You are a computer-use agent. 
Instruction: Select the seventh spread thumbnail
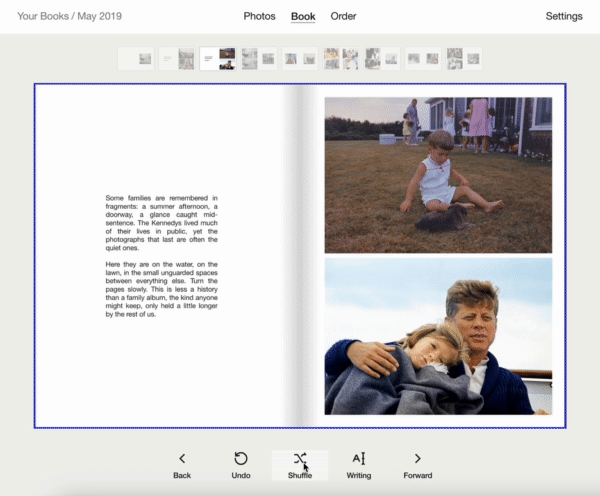click(x=382, y=59)
